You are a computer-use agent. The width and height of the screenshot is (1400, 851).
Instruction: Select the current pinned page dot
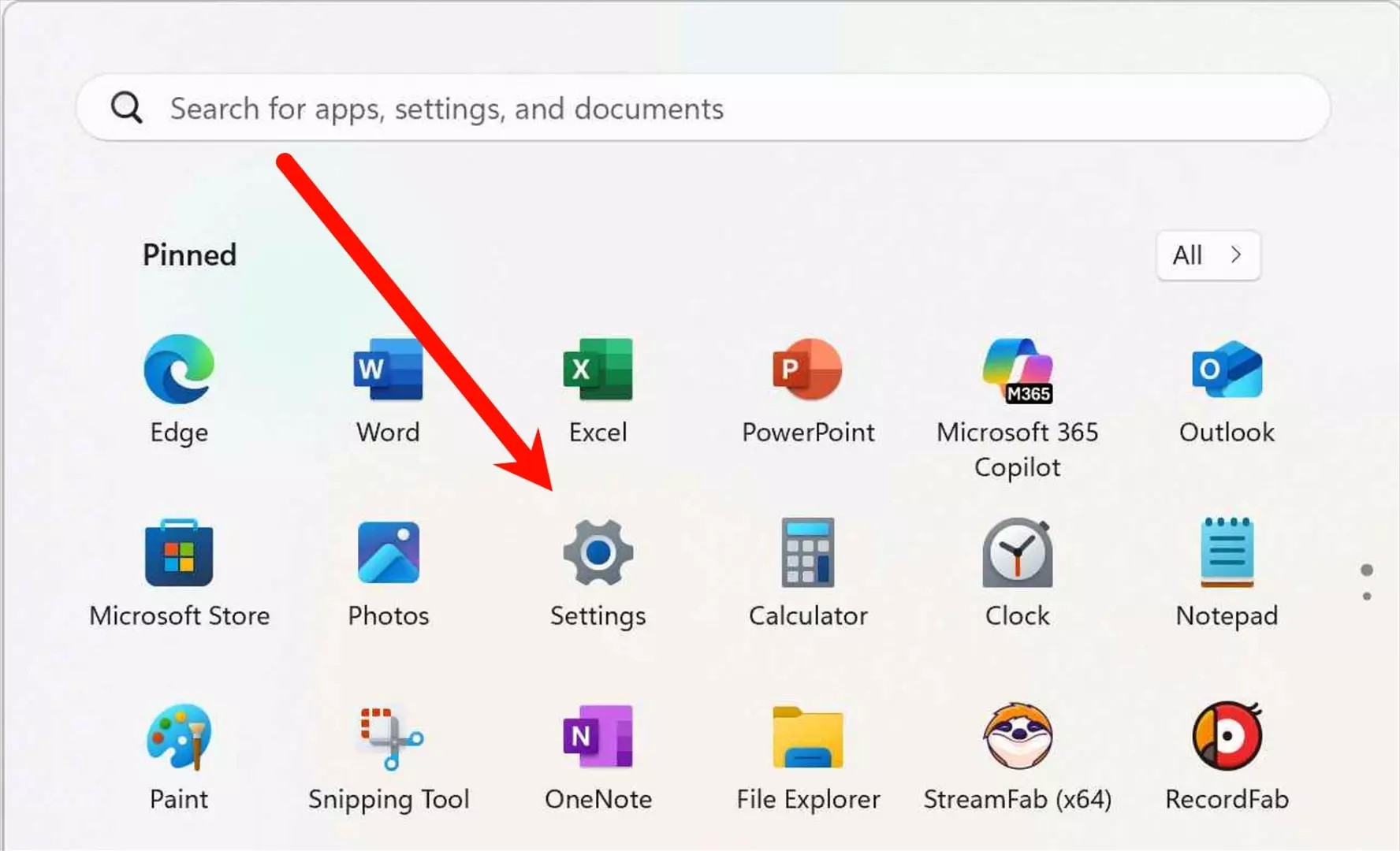point(1367,570)
